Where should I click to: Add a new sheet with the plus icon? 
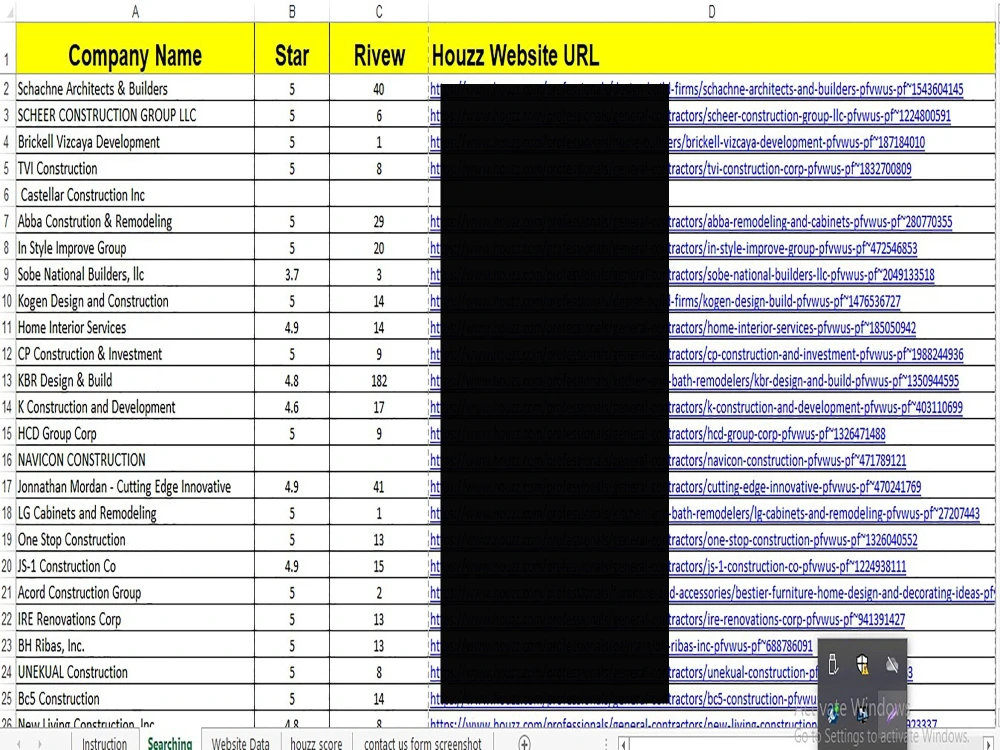click(x=524, y=742)
